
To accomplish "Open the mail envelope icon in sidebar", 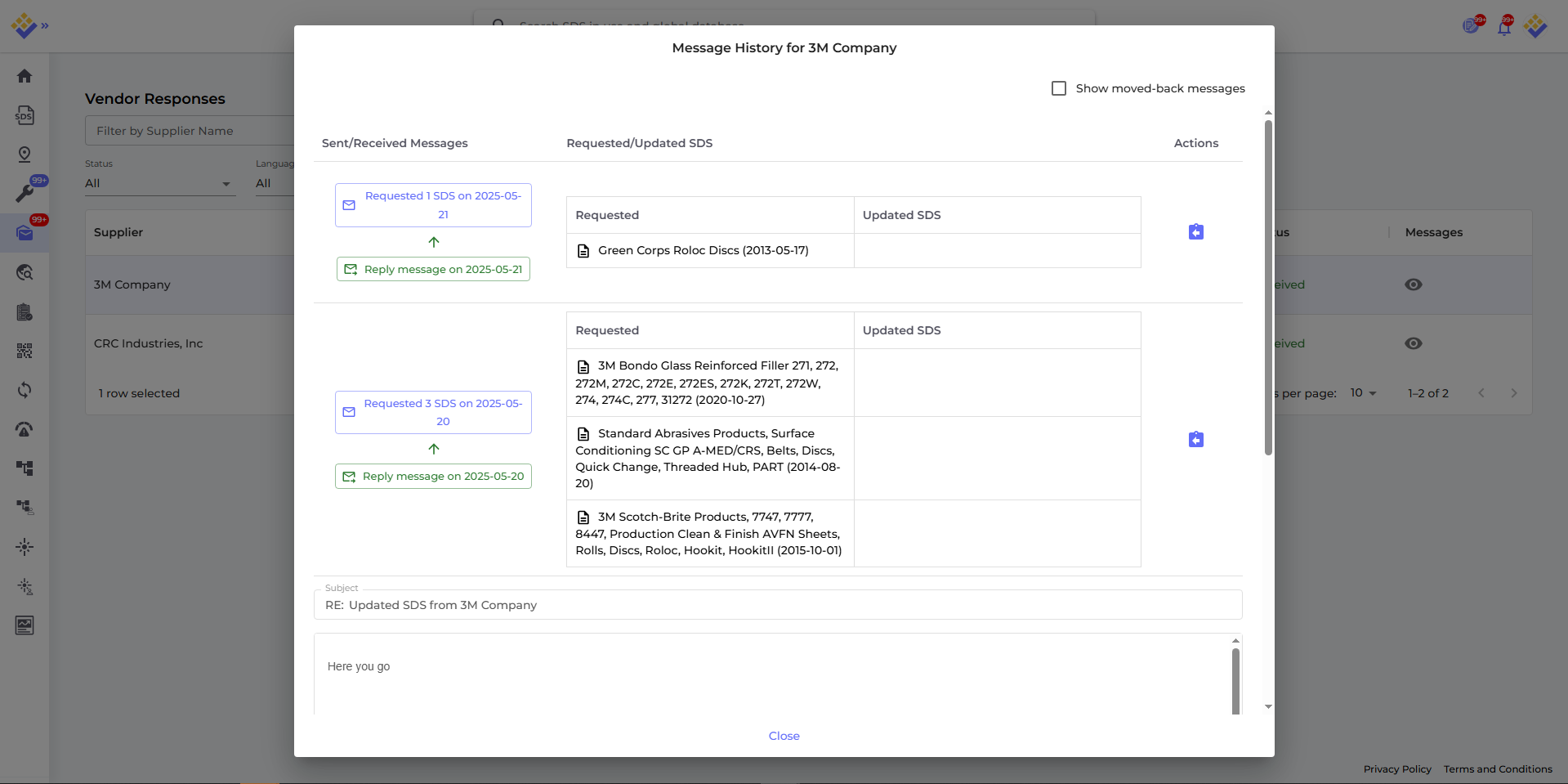I will point(25,233).
